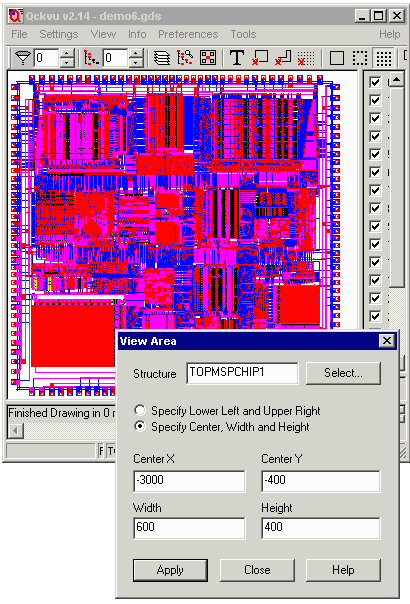410x604 pixels.
Task: Click the layer list scroll up arrow
Action: [x=397, y=80]
